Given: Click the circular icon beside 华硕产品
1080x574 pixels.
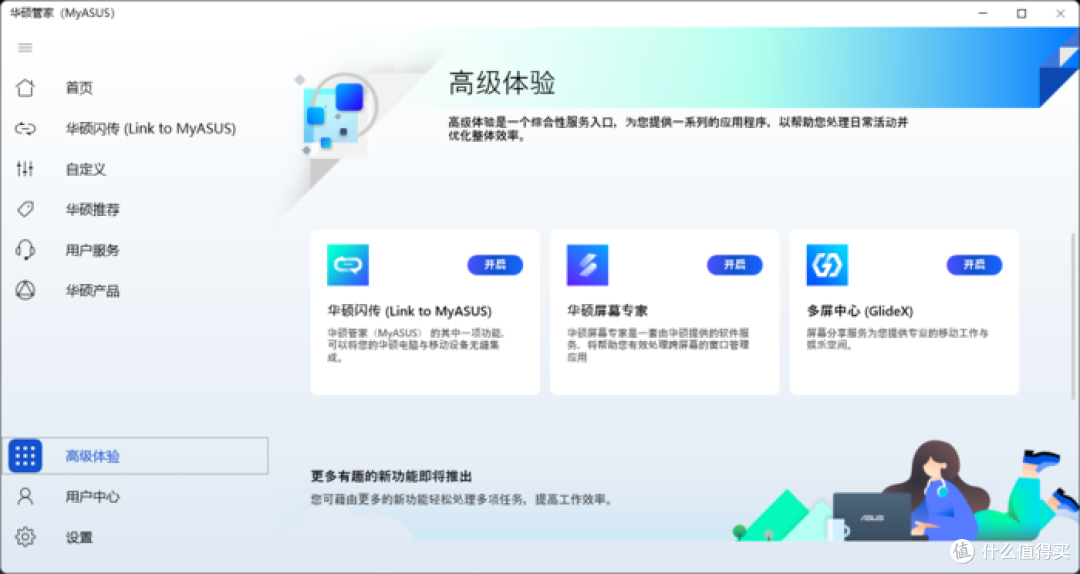Looking at the screenshot, I should tap(25, 290).
